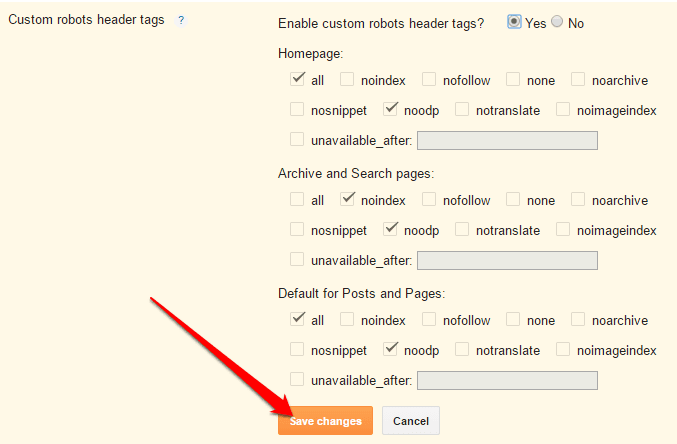Image resolution: width=677 pixels, height=444 pixels.
Task: Check Homepage noimageindex checkbox
Action: (563, 109)
